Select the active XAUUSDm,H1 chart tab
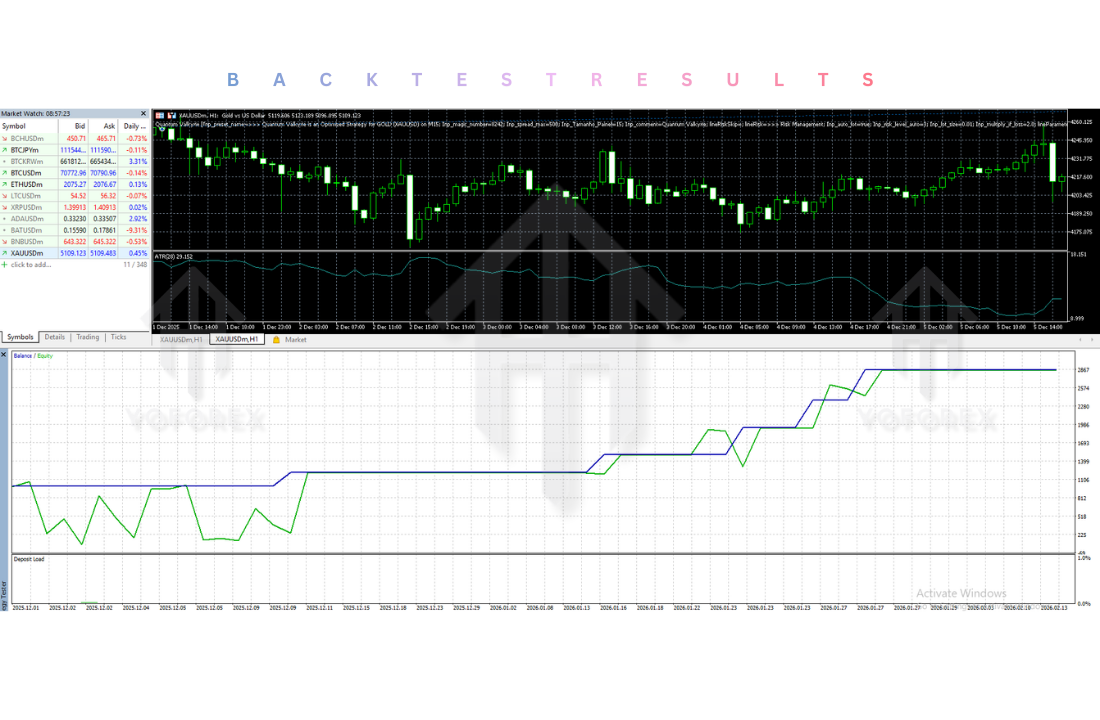 pos(237,340)
